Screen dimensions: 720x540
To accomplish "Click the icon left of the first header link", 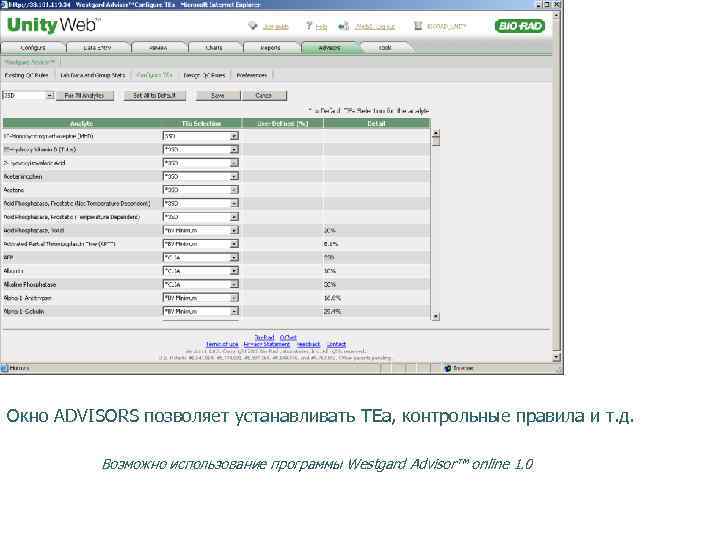I will click(x=253, y=26).
